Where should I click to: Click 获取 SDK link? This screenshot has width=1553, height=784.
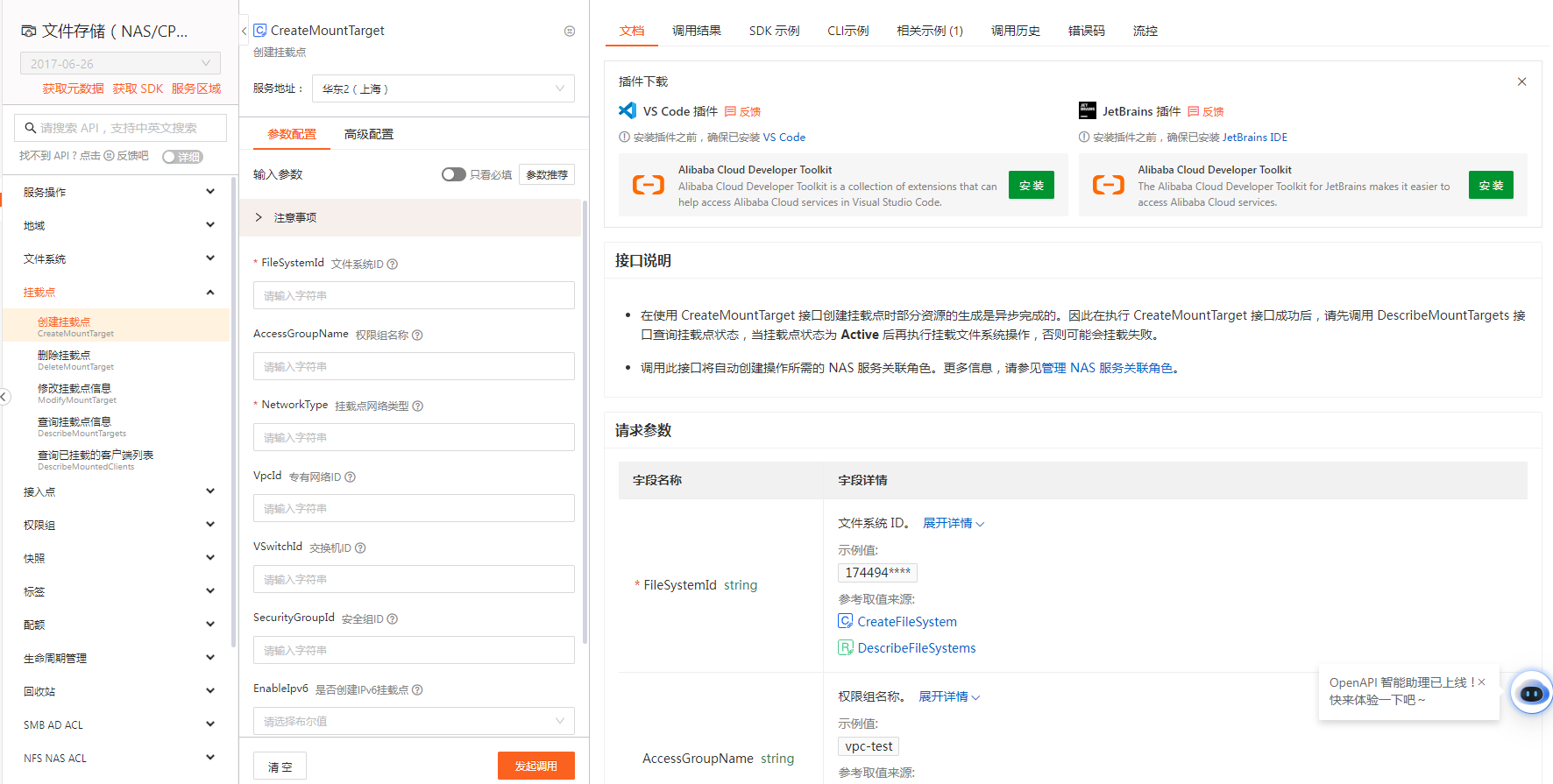click(138, 88)
